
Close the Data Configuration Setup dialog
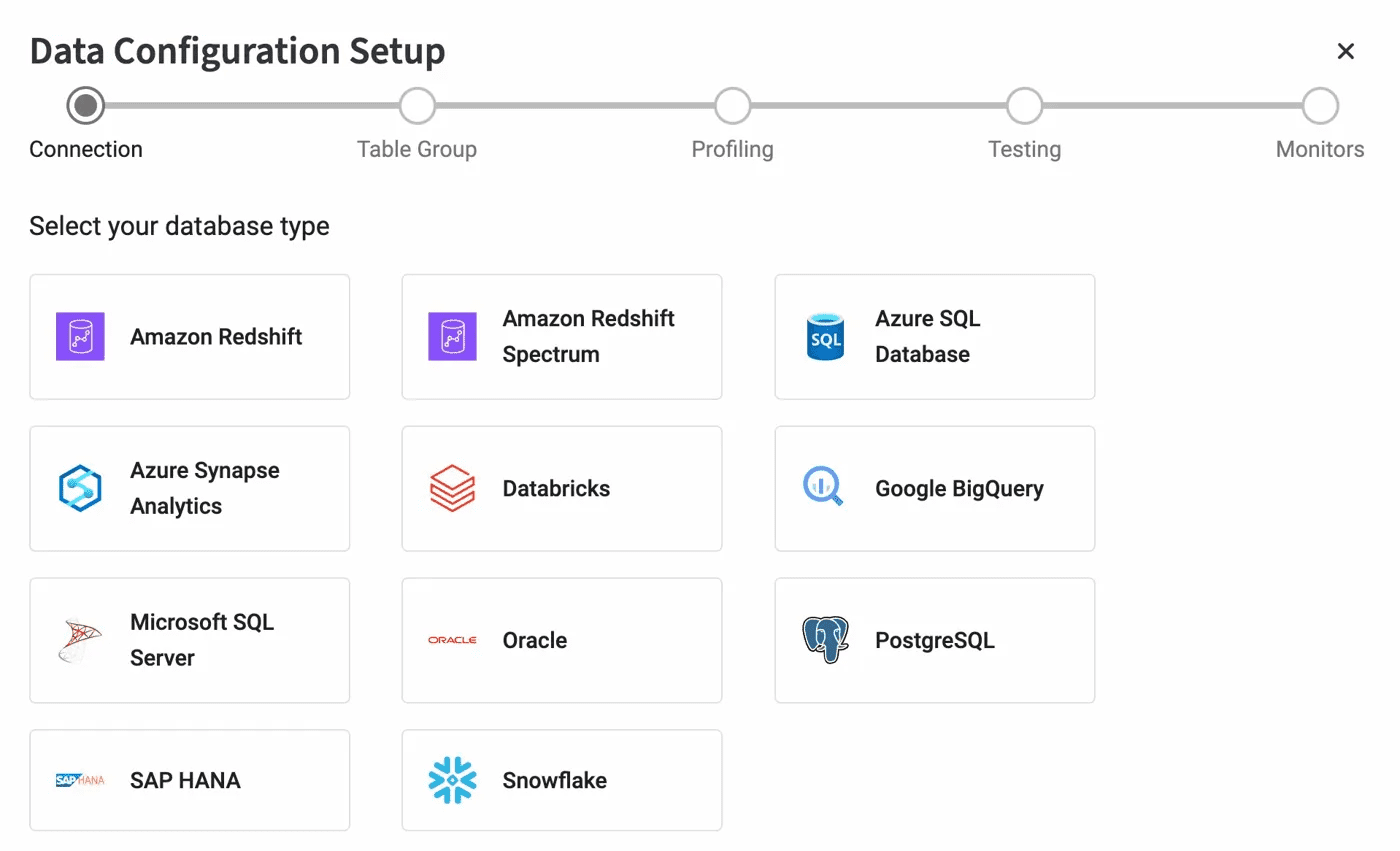tap(1346, 52)
